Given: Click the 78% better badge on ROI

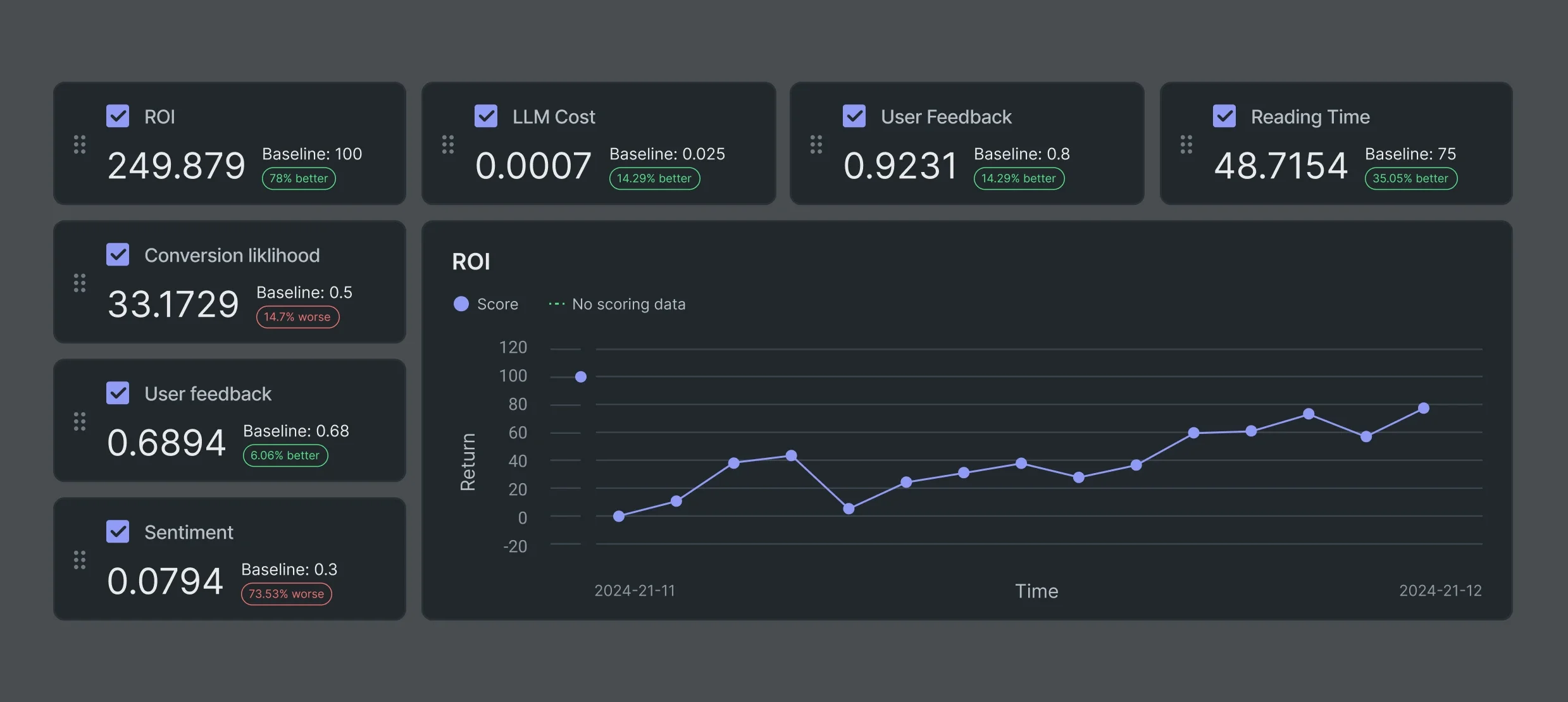Looking at the screenshot, I should pyautogui.click(x=297, y=178).
